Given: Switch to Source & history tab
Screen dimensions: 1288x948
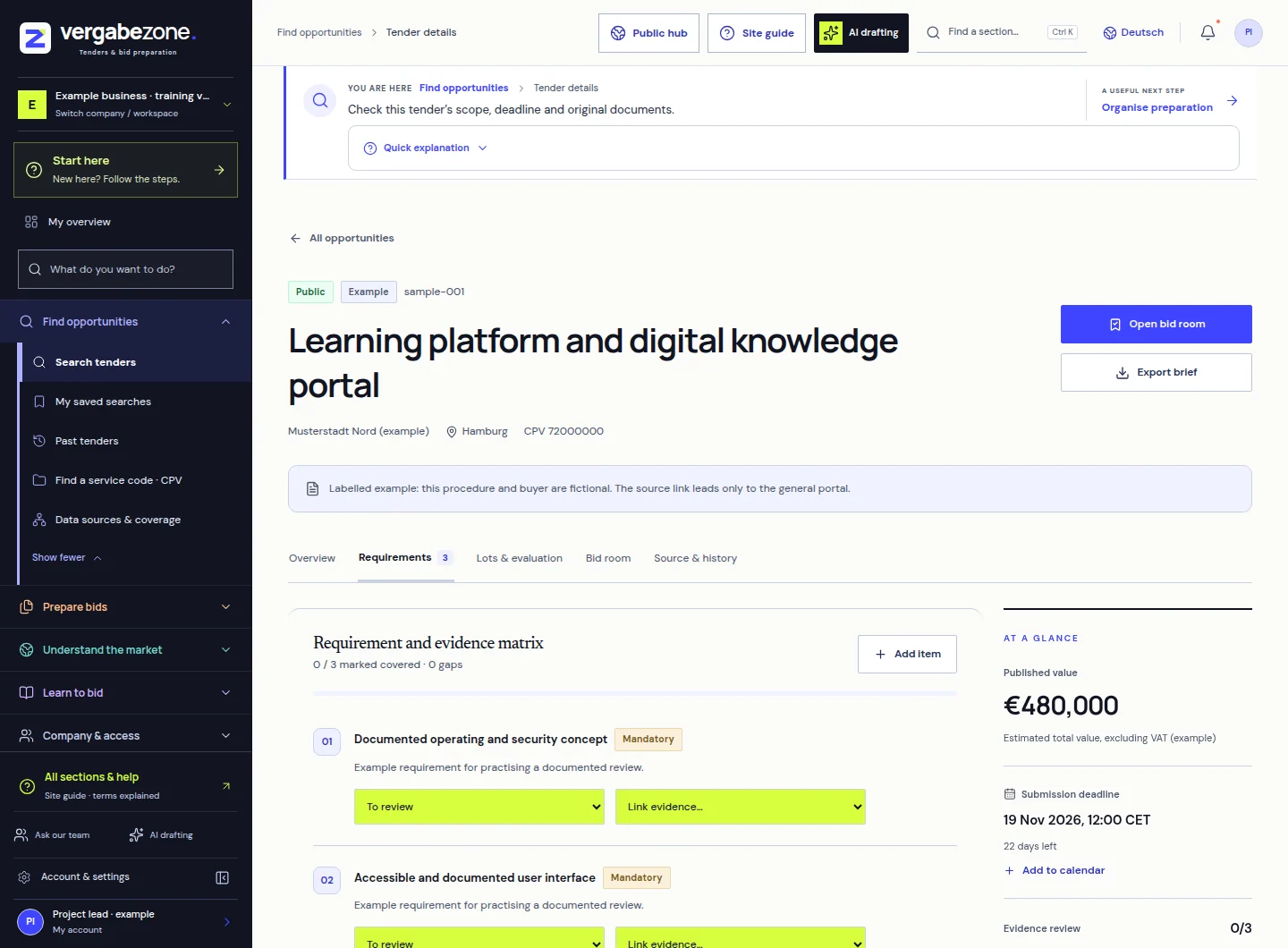Looking at the screenshot, I should click(696, 558).
